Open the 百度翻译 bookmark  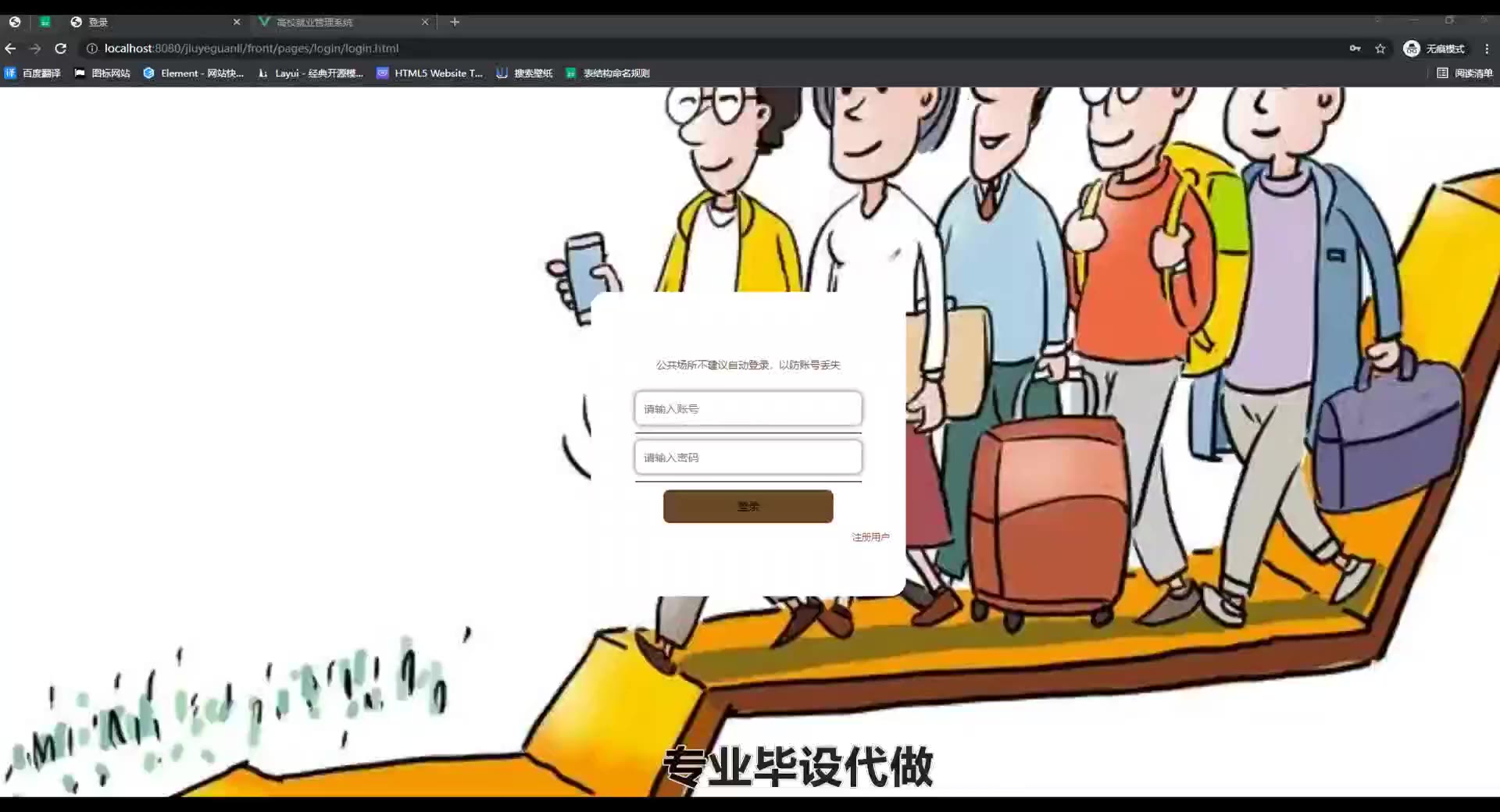tap(33, 73)
